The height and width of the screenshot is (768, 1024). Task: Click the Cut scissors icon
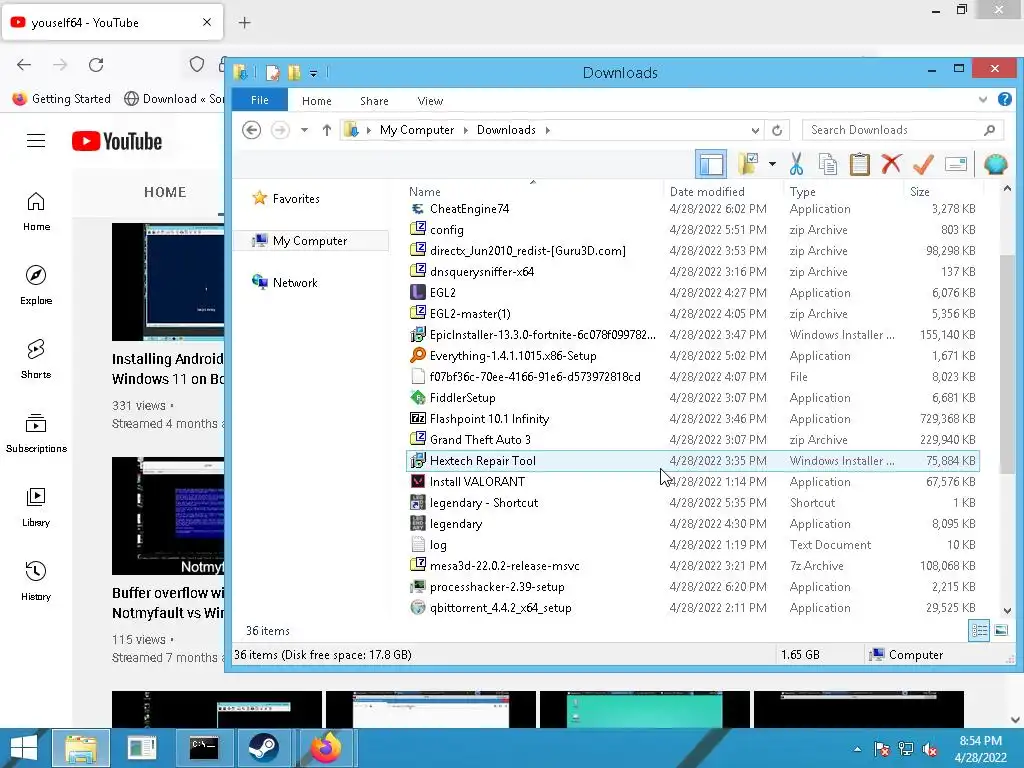[796, 164]
